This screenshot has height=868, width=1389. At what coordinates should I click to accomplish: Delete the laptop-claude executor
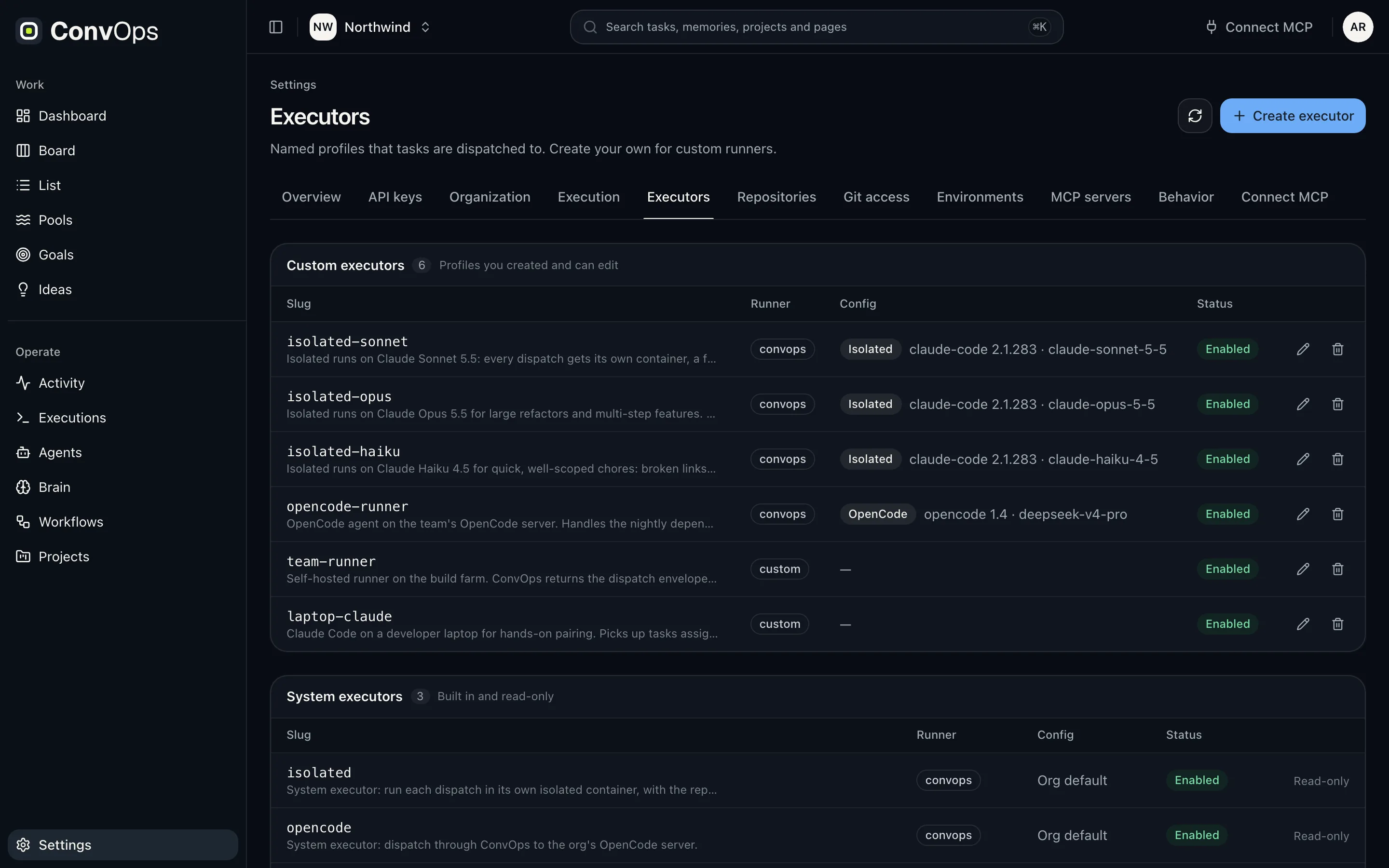tap(1337, 624)
